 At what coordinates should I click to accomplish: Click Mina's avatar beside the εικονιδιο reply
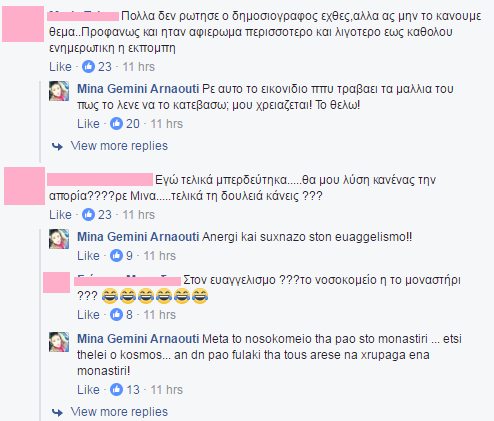point(59,91)
